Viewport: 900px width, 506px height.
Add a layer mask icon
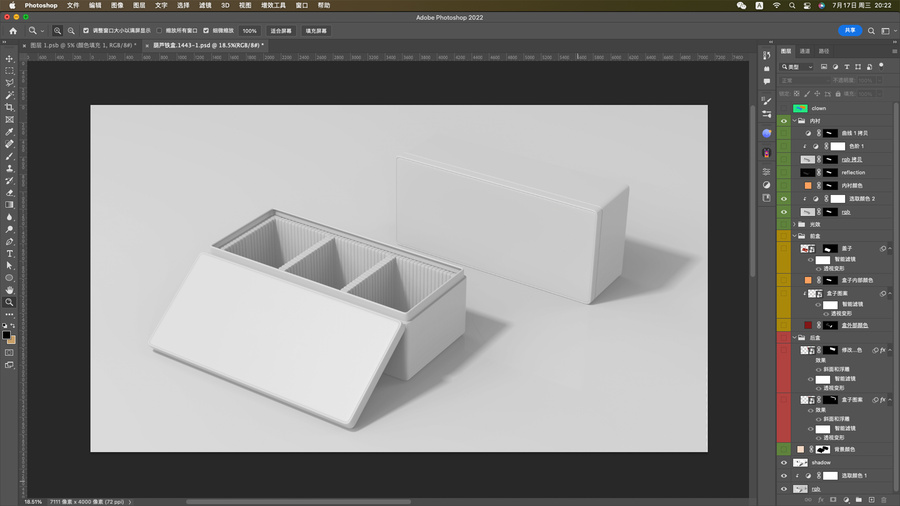coord(833,500)
